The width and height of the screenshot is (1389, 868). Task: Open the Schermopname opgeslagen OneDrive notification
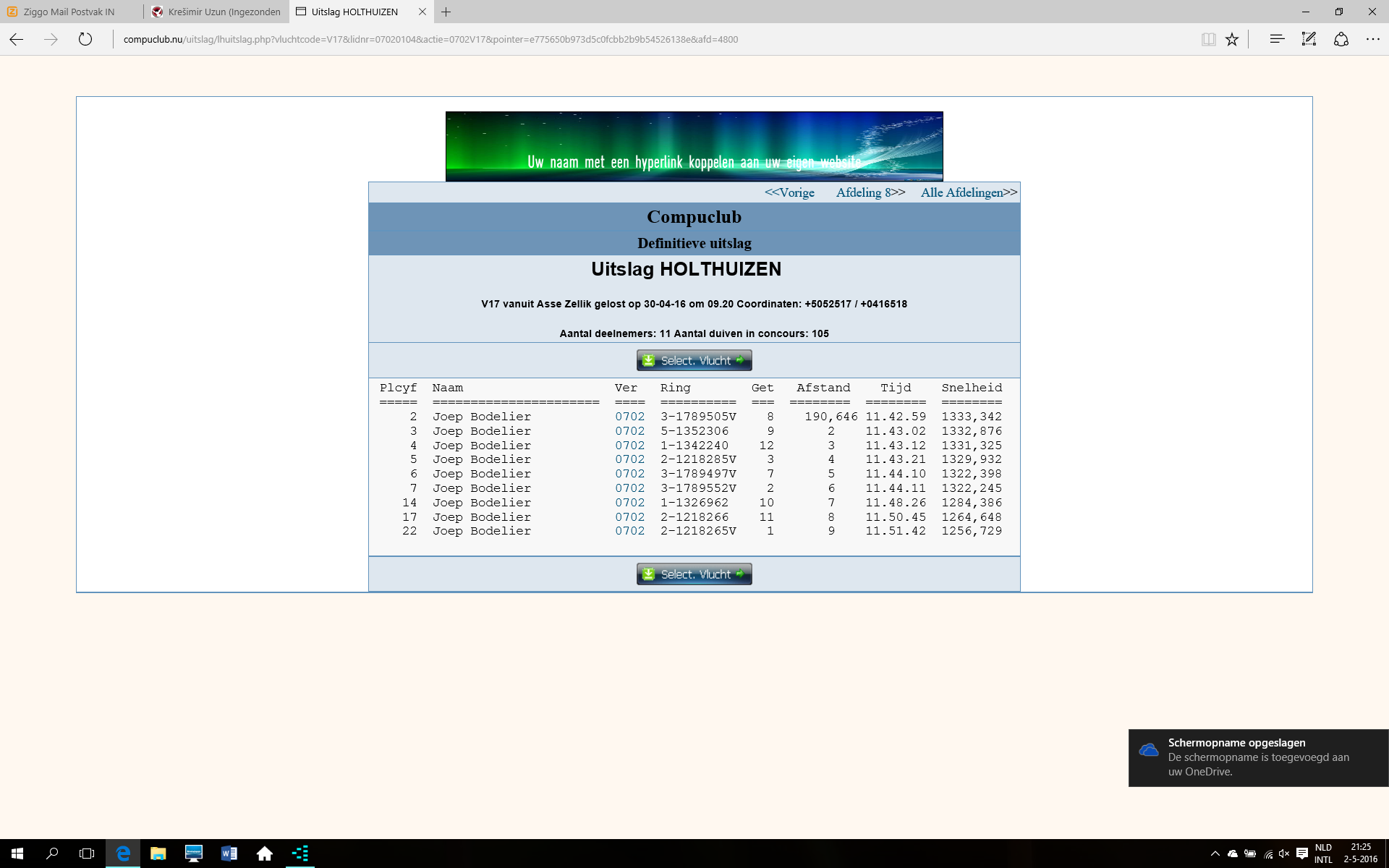point(1259,757)
